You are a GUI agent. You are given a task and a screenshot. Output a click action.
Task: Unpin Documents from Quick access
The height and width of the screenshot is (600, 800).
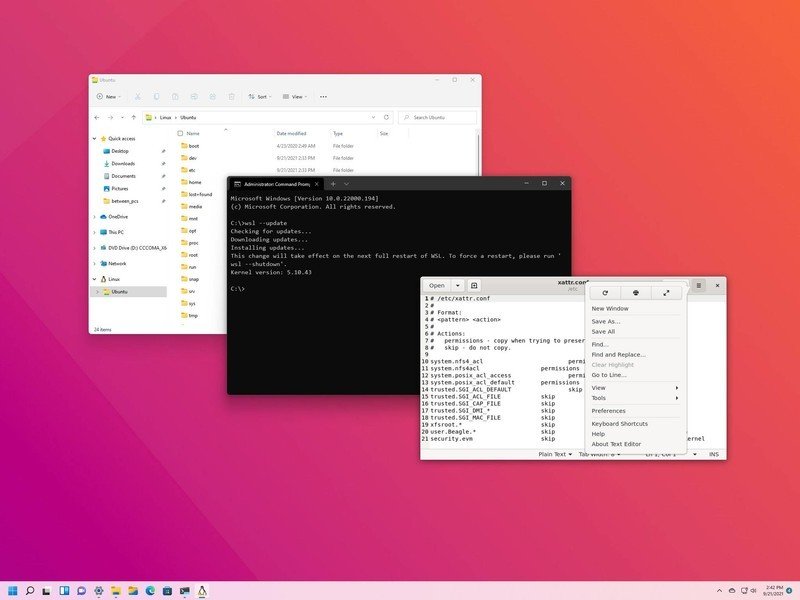coord(163,175)
